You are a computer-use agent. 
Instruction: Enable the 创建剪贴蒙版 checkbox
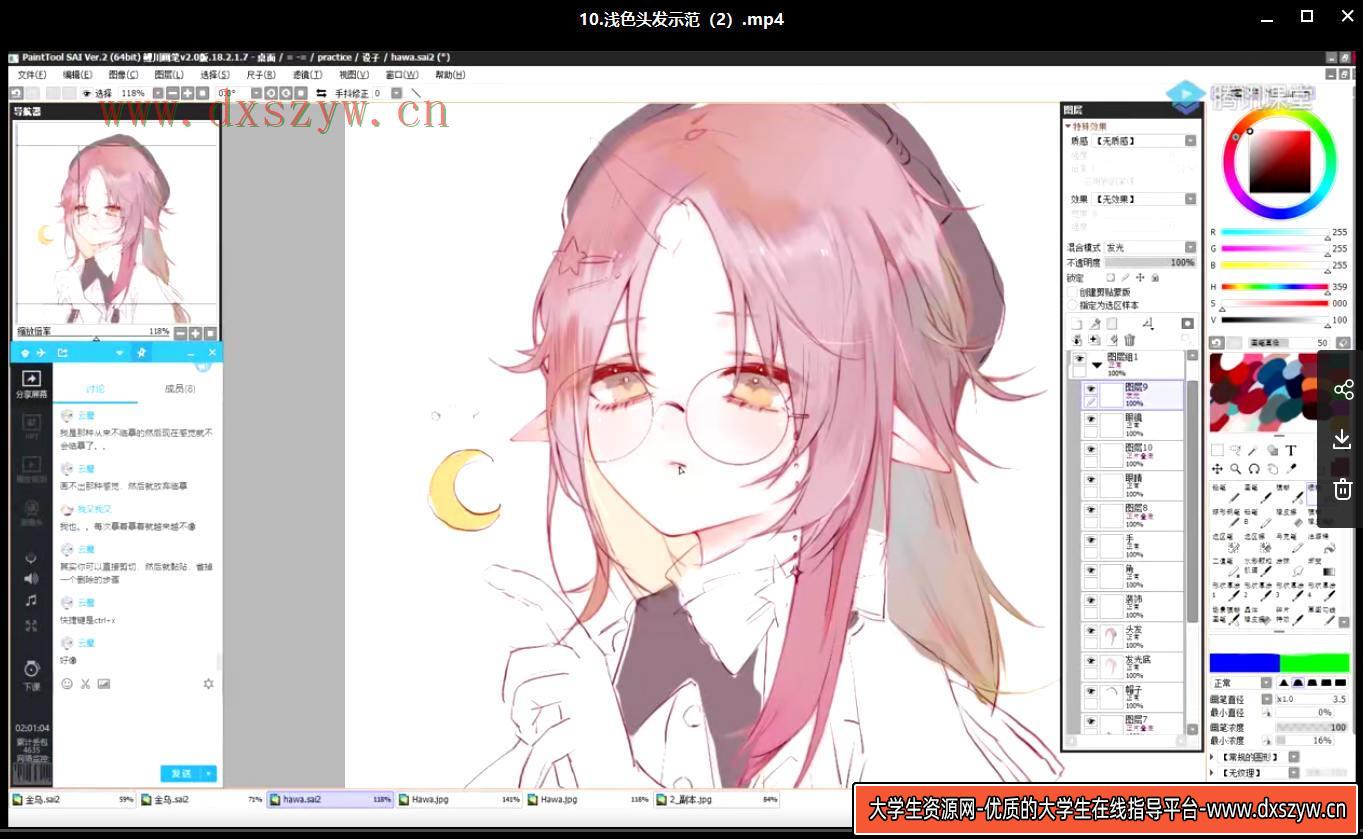pyautogui.click(x=1073, y=292)
